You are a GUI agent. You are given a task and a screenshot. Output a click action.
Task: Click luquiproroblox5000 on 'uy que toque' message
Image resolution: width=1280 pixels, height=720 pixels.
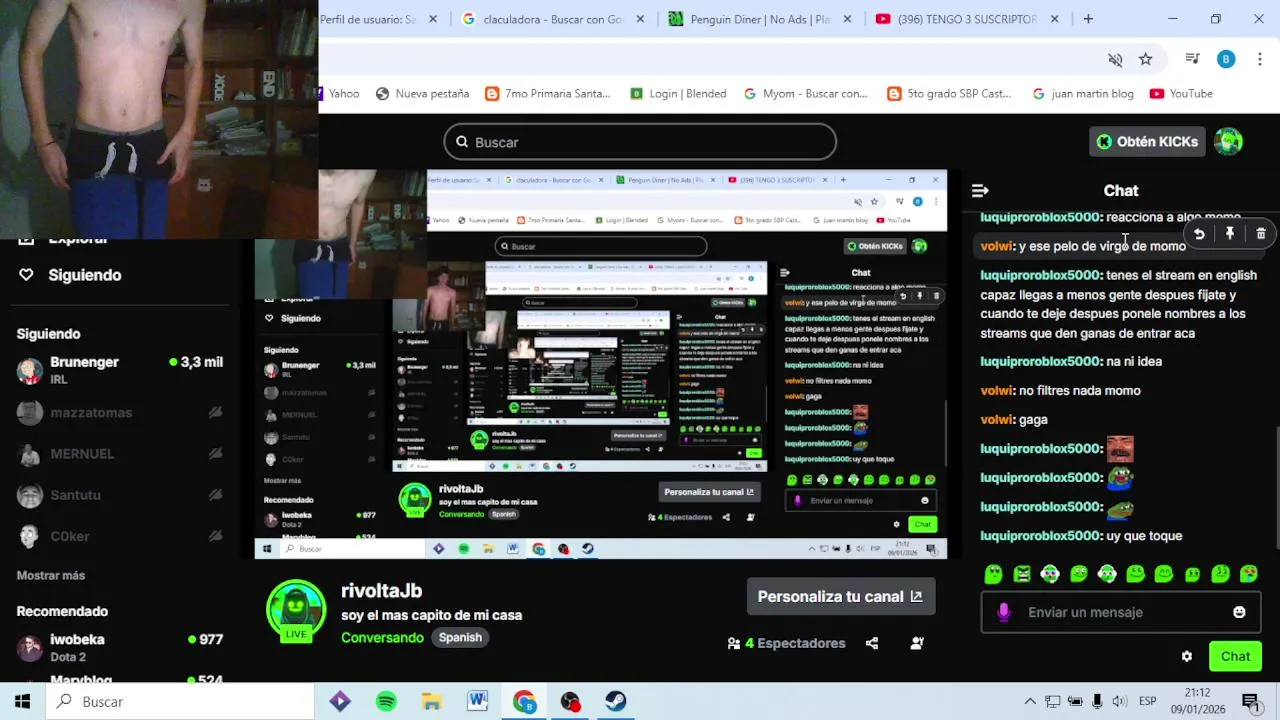tap(1039, 536)
